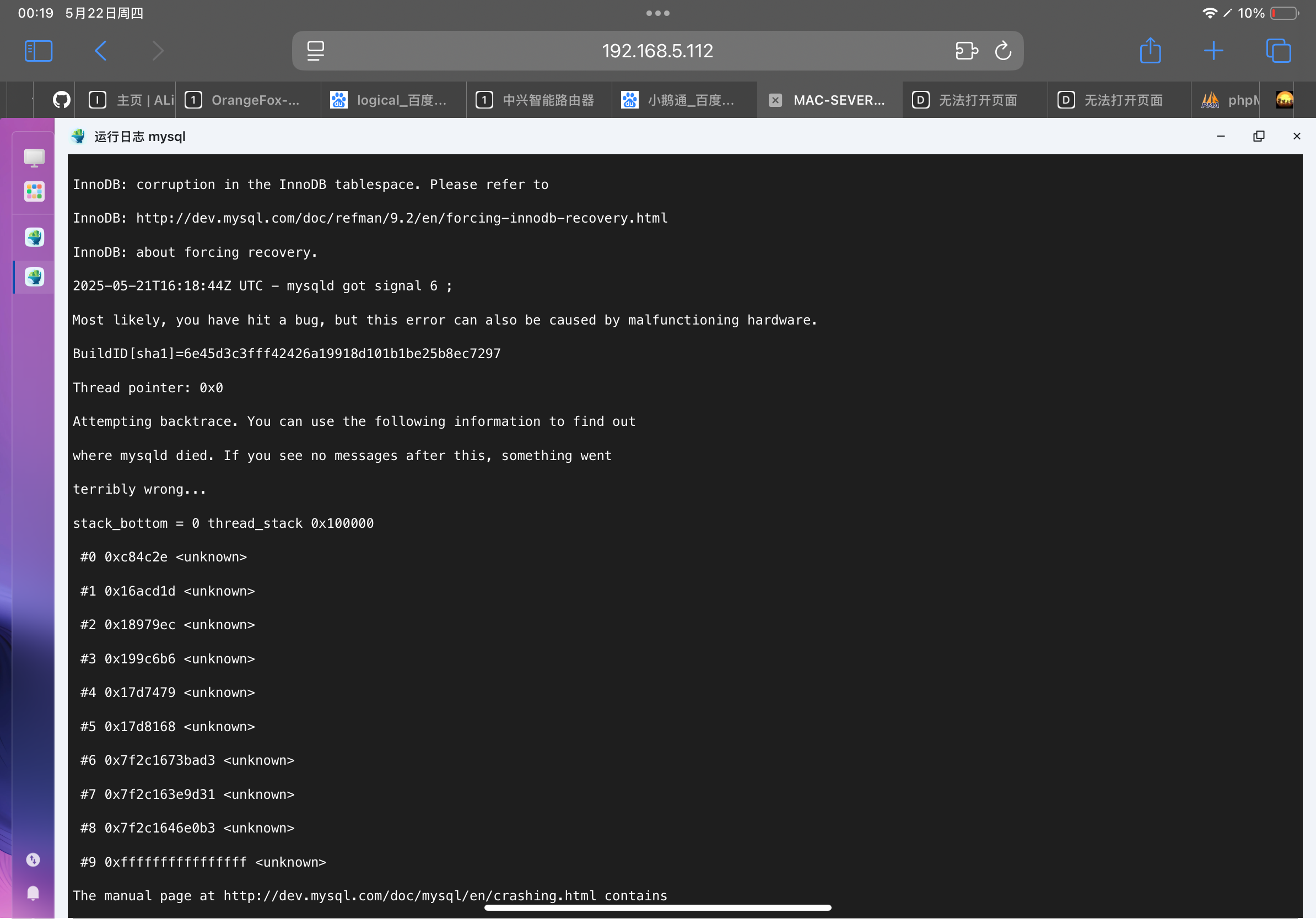The width and height of the screenshot is (1316, 919).
Task: Click backtrace frame #8 0x7f2c1646e0b3
Action: tap(187, 829)
